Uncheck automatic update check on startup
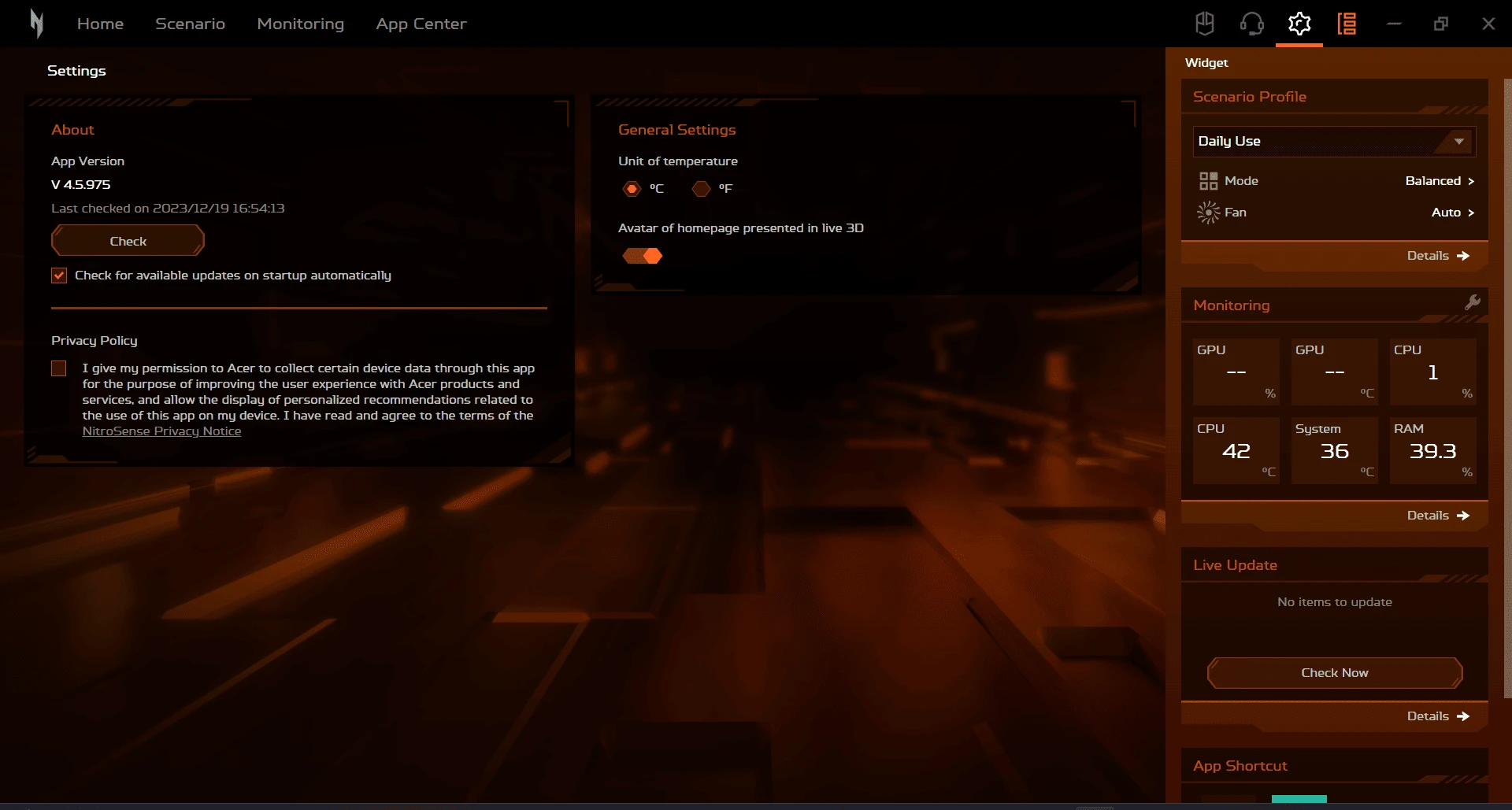The height and width of the screenshot is (810, 1512). pyautogui.click(x=59, y=276)
